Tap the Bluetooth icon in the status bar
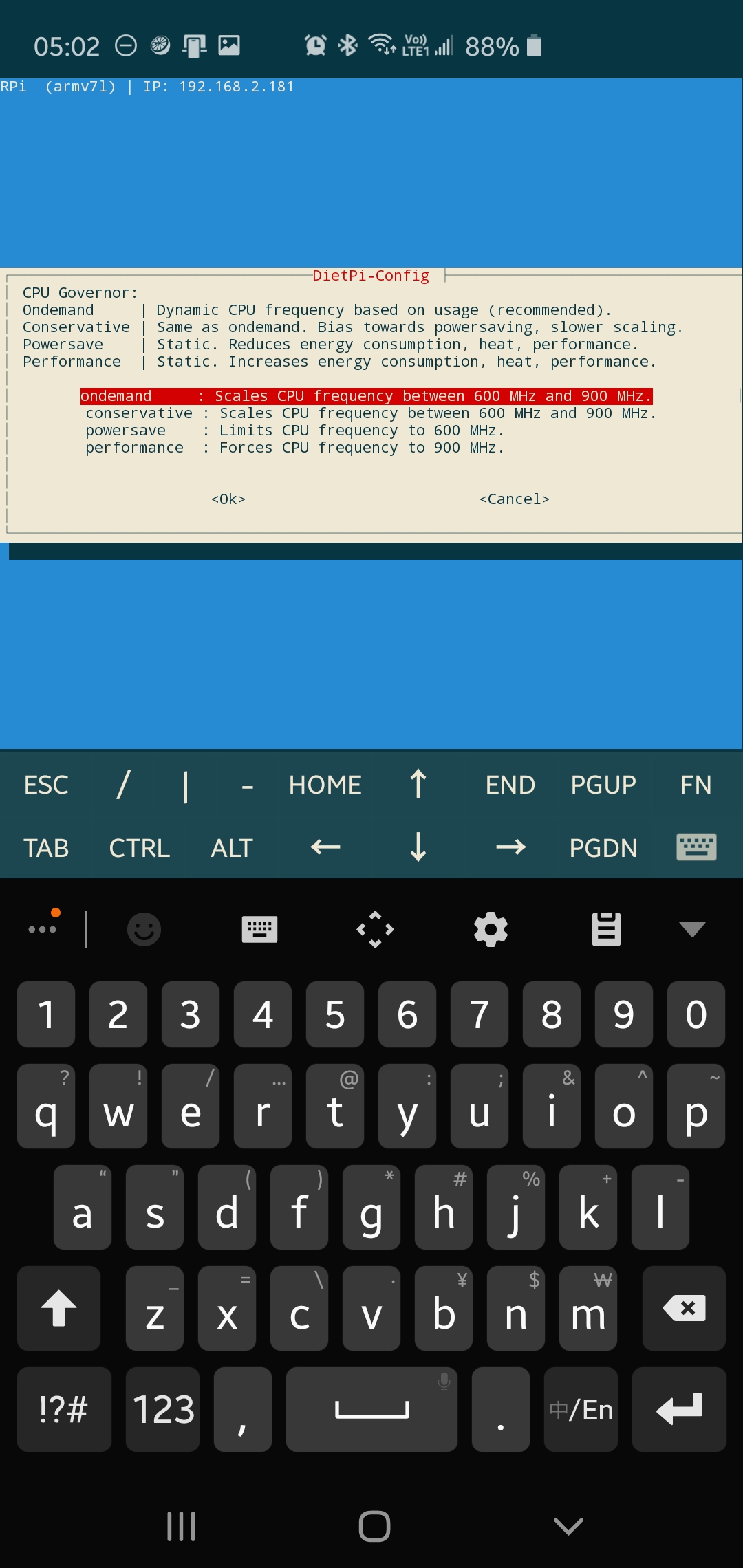This screenshot has height=1568, width=743. (347, 45)
